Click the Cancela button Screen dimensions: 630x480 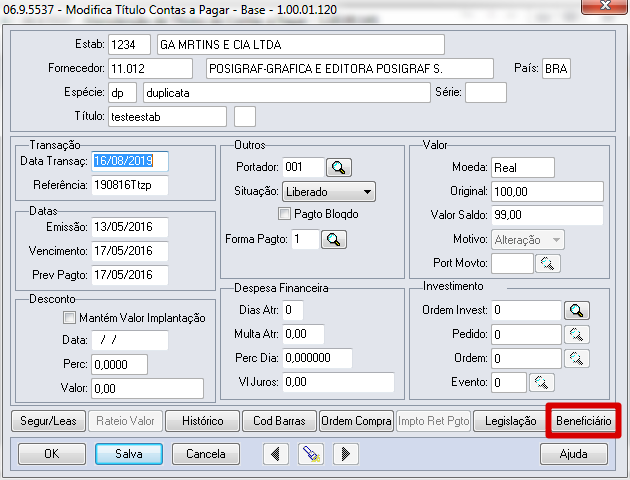pyautogui.click(x=206, y=454)
